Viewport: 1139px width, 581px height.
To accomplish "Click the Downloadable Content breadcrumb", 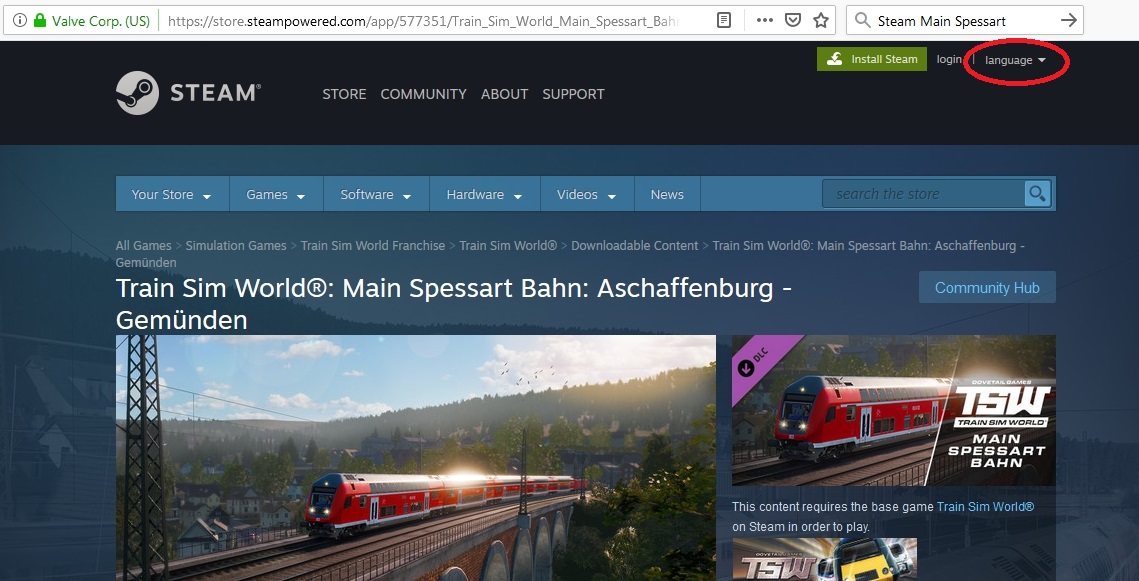I will (x=634, y=245).
